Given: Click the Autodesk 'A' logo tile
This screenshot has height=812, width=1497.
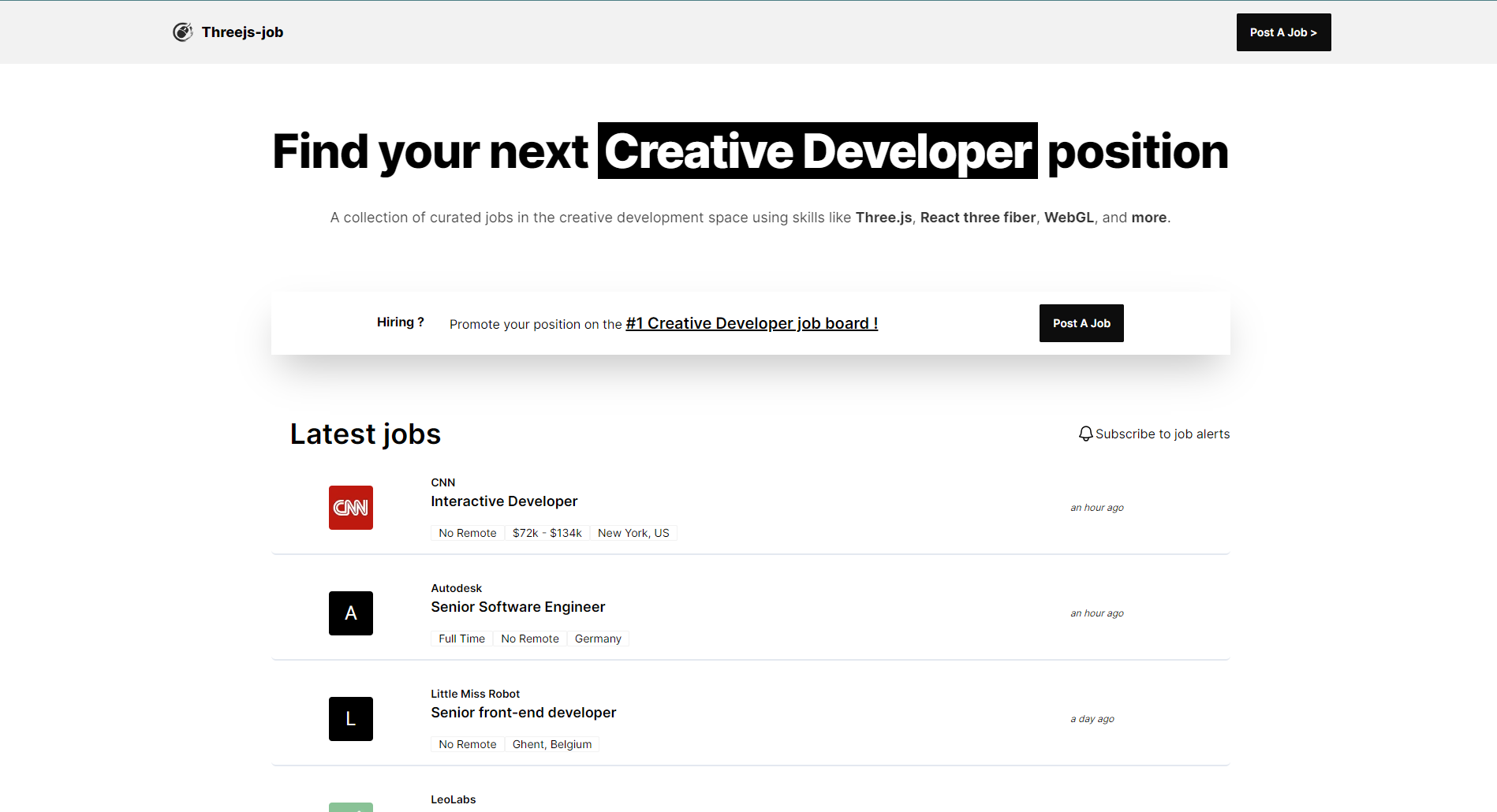Looking at the screenshot, I should (x=351, y=613).
